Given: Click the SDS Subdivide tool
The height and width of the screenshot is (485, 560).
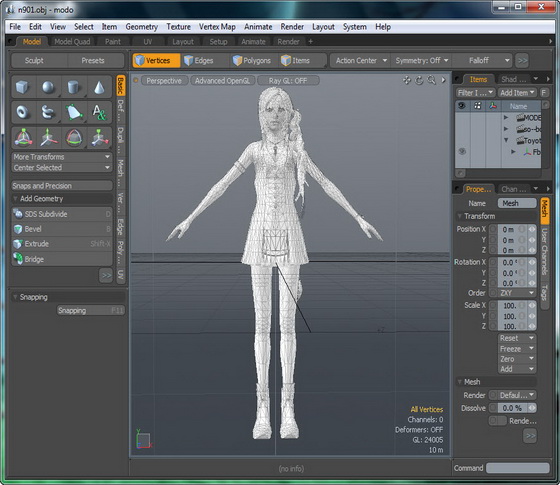Looking at the screenshot, I should 62,214.
